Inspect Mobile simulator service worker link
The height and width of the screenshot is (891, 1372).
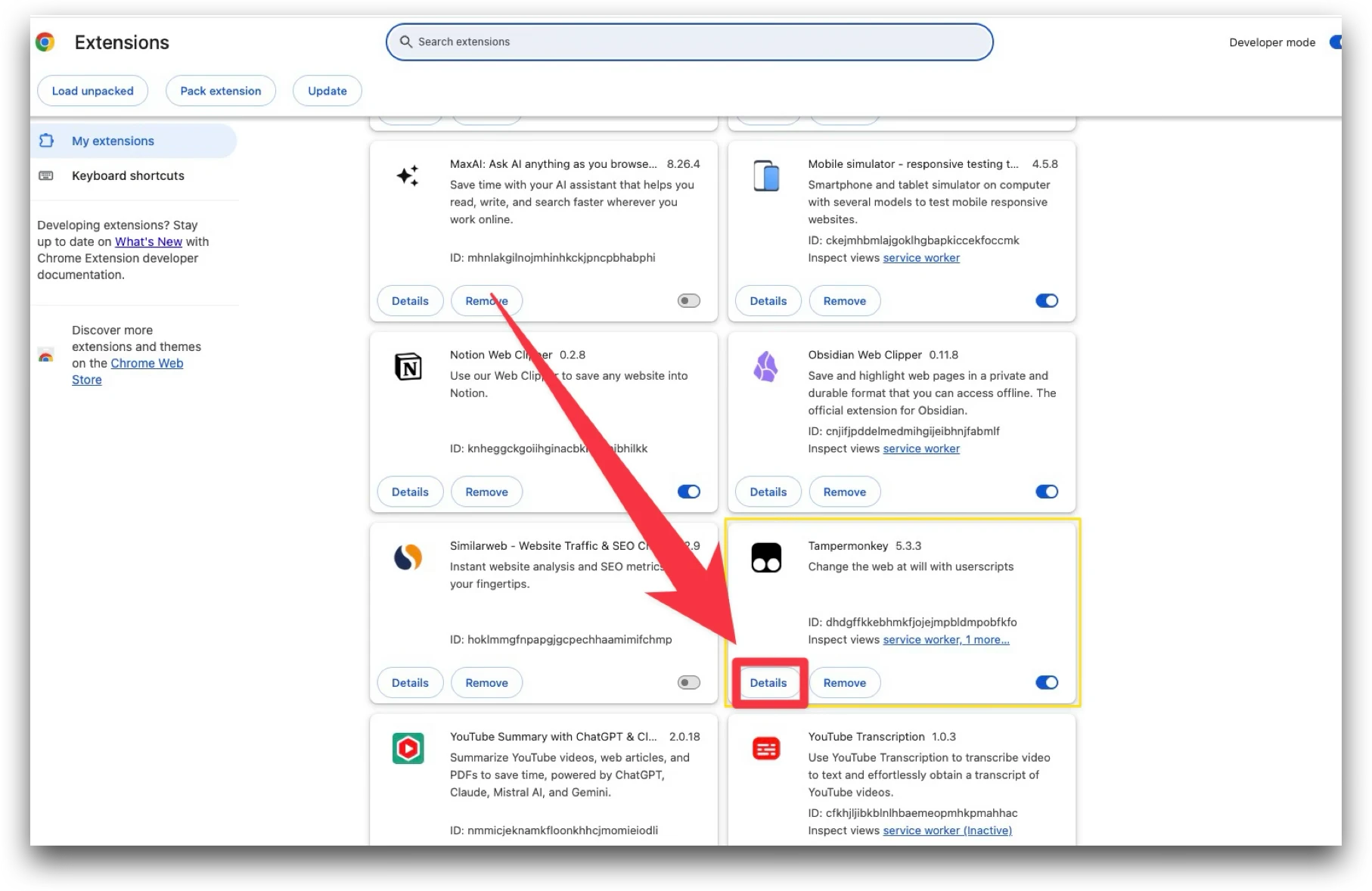tap(921, 258)
